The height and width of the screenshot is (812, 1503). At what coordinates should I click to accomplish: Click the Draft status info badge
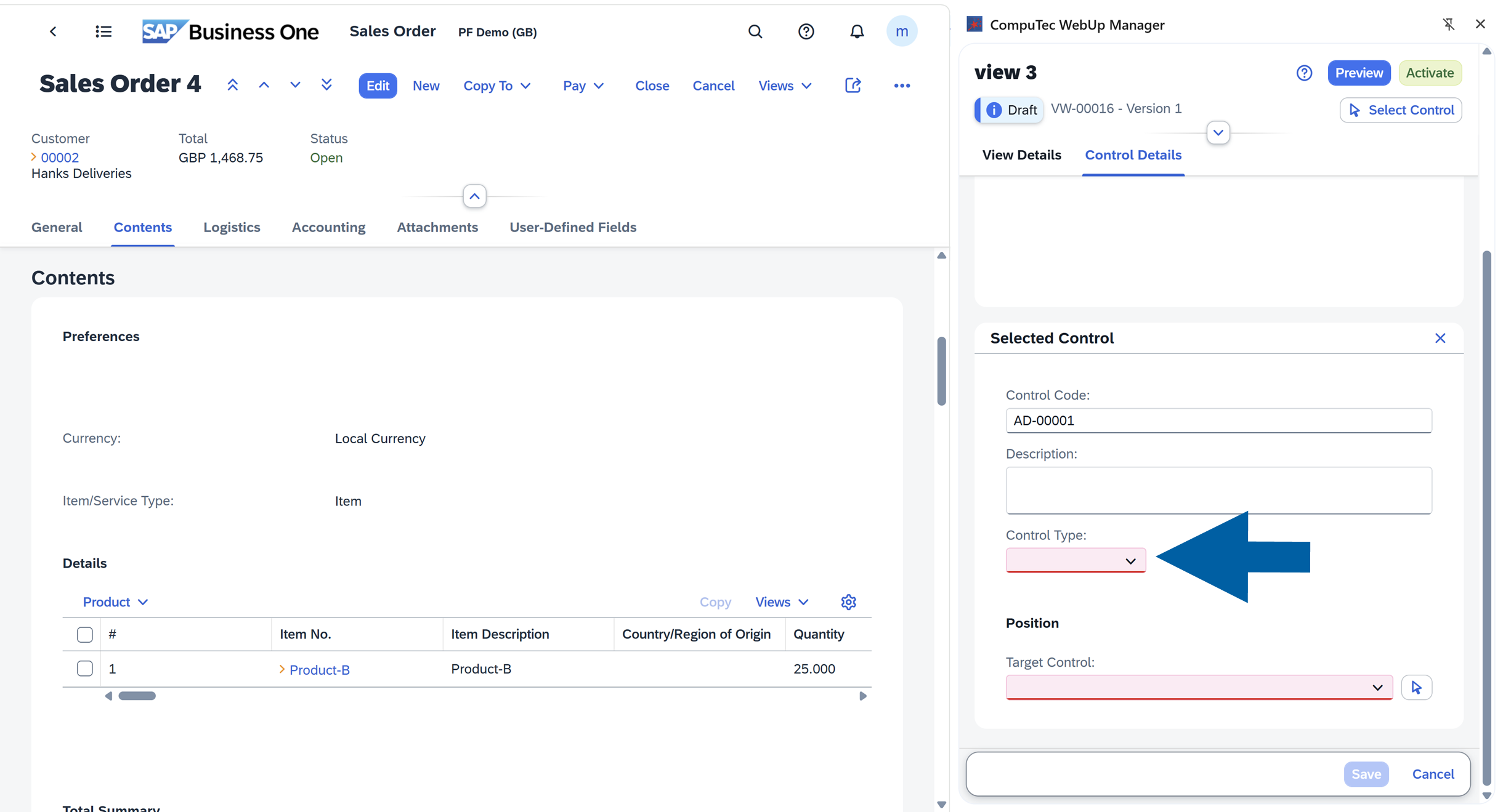[1010, 110]
